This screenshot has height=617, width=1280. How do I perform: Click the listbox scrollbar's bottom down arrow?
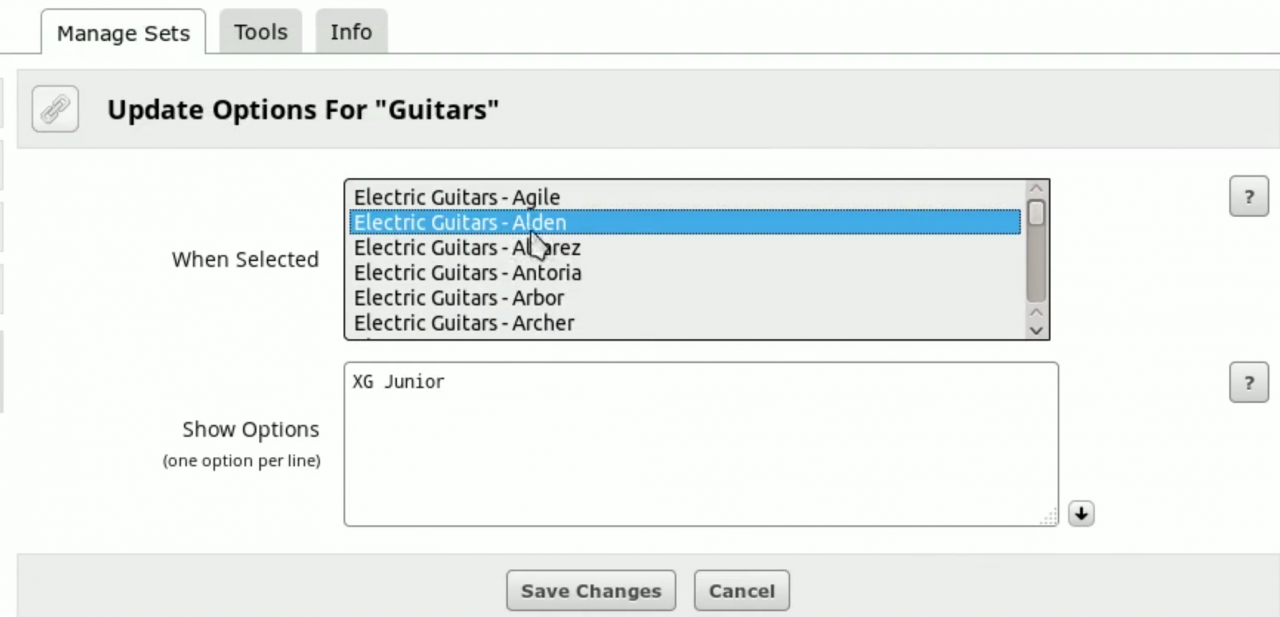tap(1036, 330)
